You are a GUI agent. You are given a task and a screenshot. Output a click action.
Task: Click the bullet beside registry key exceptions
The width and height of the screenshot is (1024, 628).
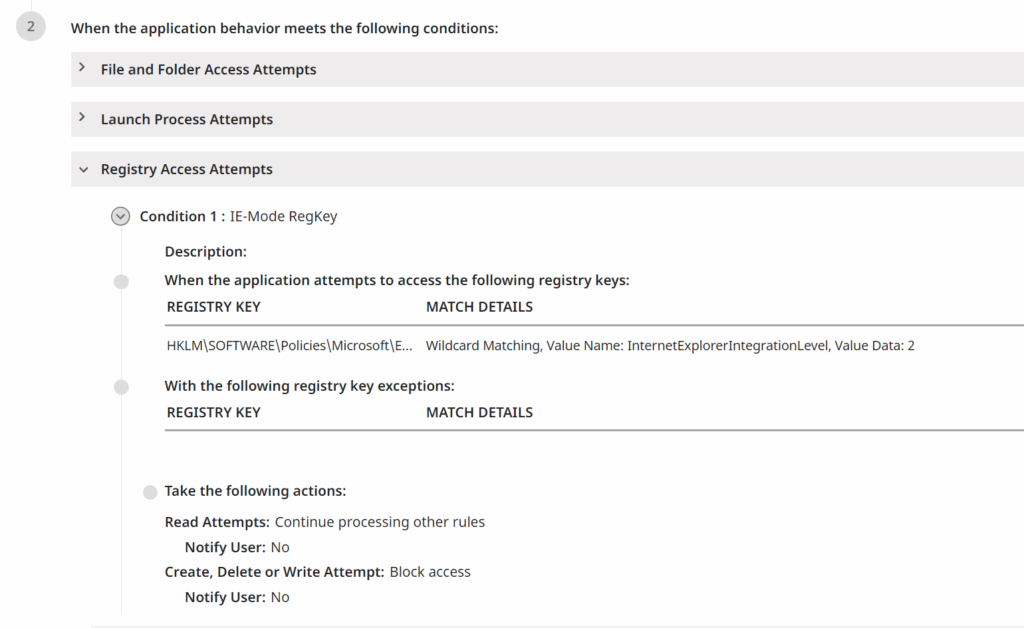(121, 387)
